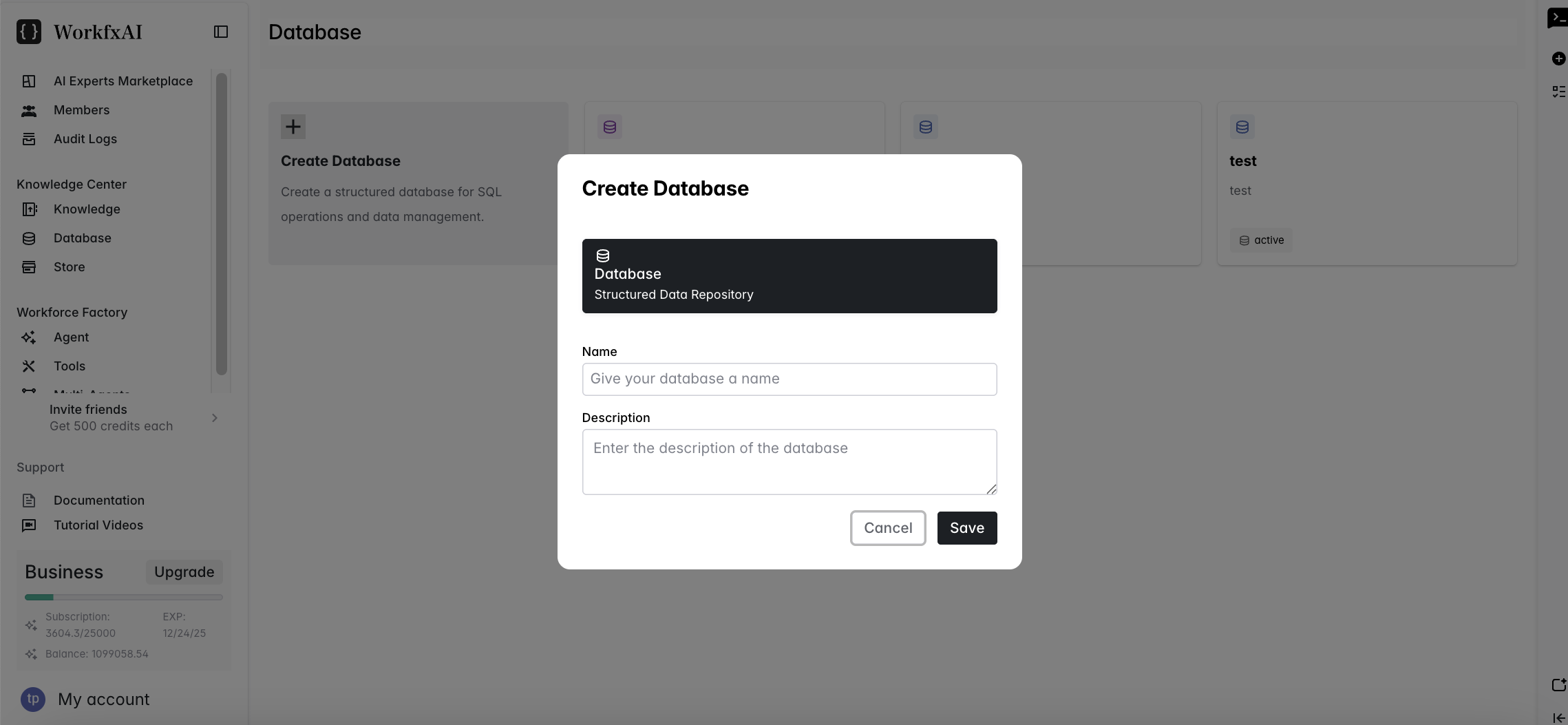
Task: Click the subscription credits progress bar
Action: pyautogui.click(x=124, y=597)
